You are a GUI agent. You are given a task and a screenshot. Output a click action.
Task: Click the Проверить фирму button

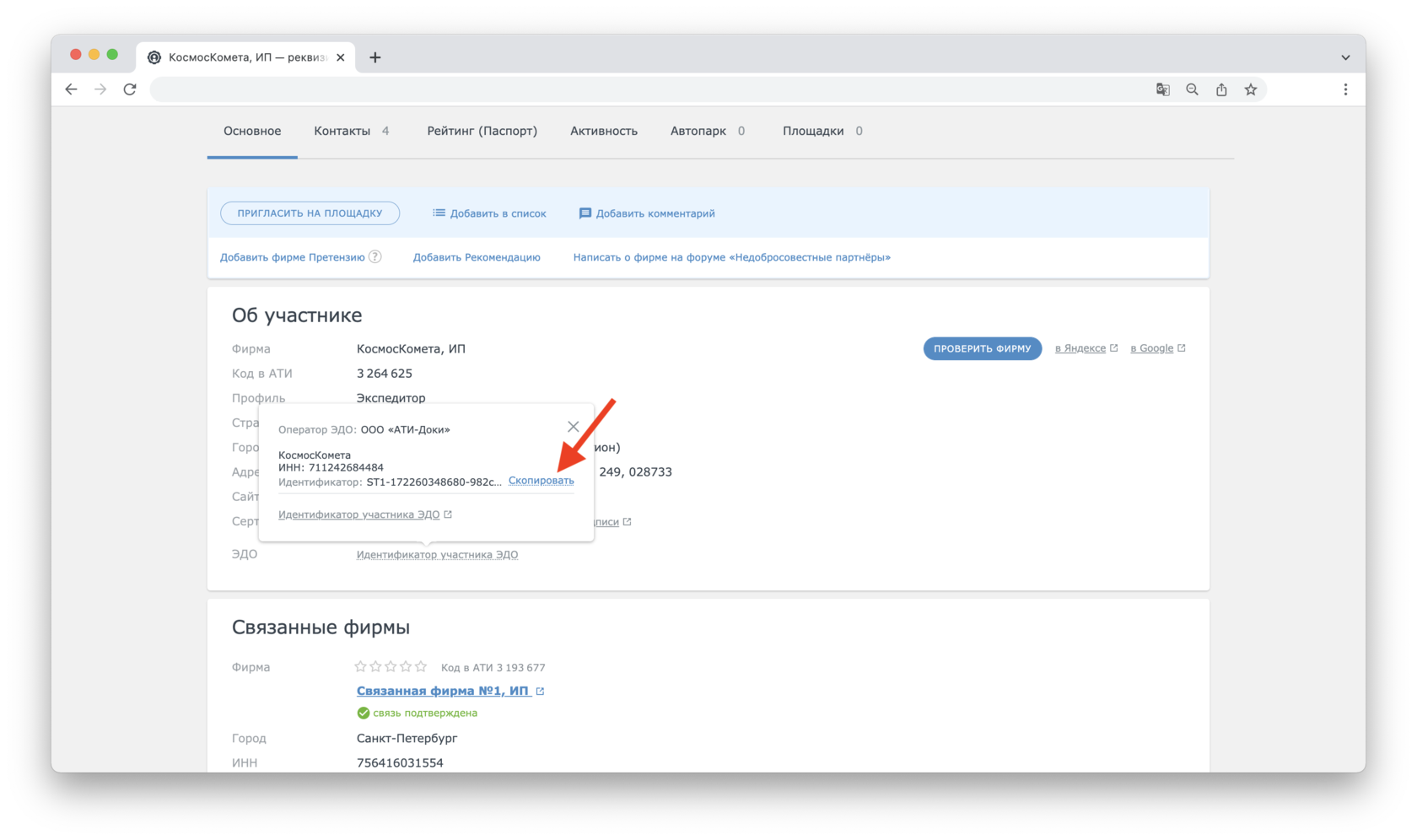tap(982, 348)
